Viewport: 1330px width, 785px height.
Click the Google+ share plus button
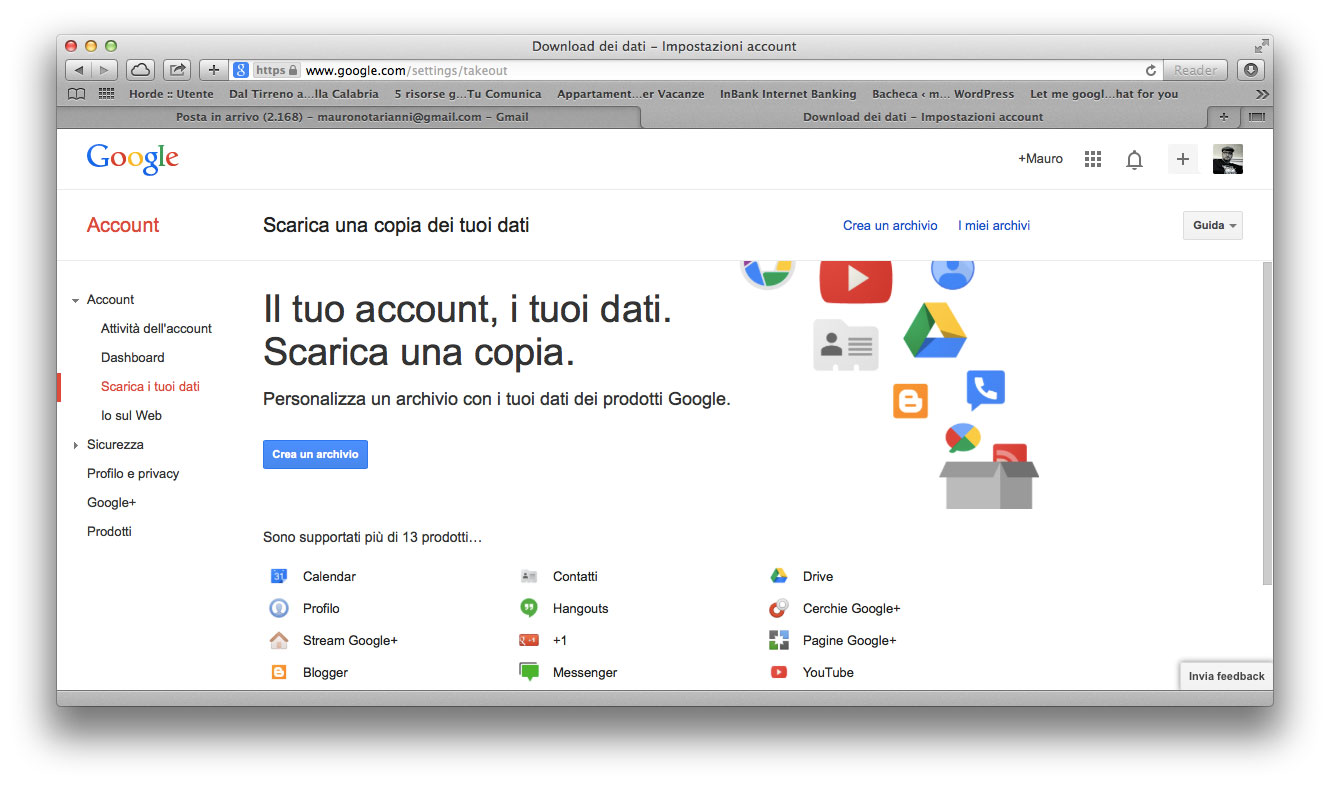point(1183,159)
